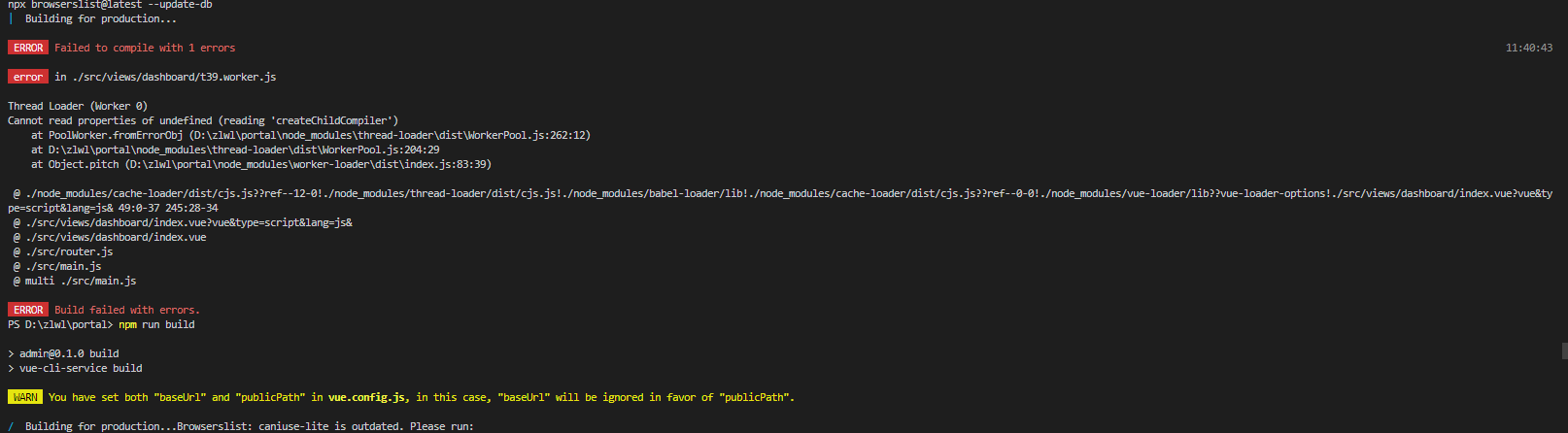Click the red ERROR badge before 'Build failed'
The height and width of the screenshot is (433, 1568).
point(28,310)
